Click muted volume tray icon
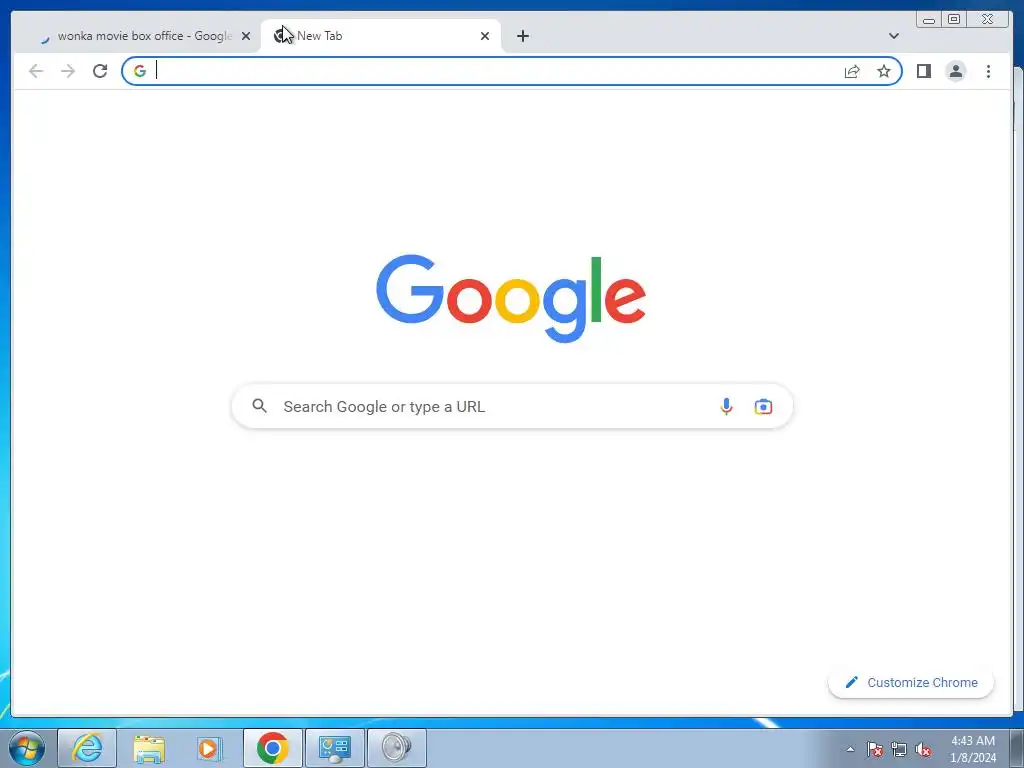Viewport: 1024px width, 768px height. 923,749
